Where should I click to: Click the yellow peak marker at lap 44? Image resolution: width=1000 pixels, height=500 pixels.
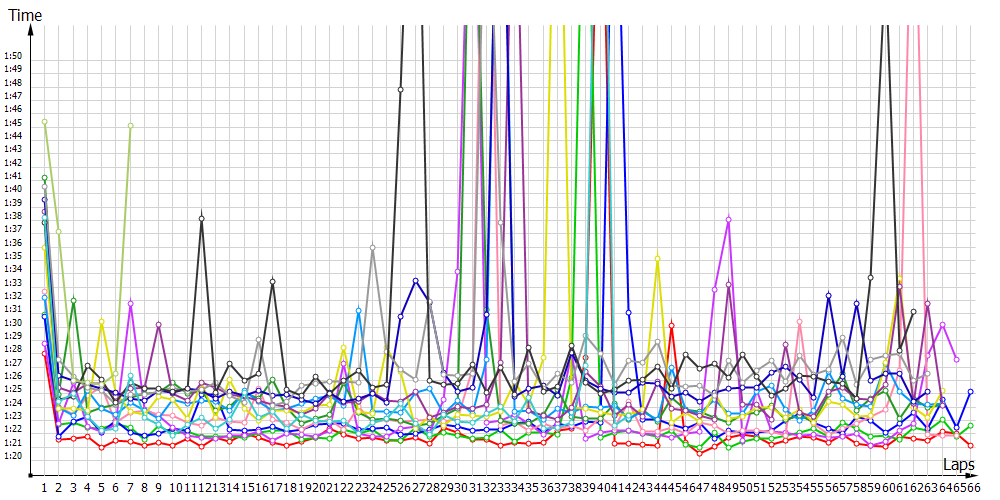657,259
